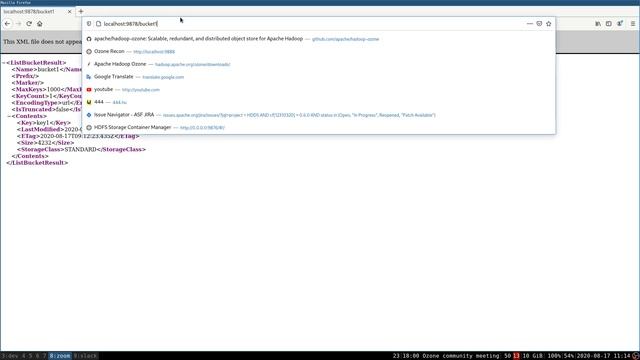Image resolution: width=640 pixels, height=360 pixels.
Task: Reload the current page
Action: point(29,24)
